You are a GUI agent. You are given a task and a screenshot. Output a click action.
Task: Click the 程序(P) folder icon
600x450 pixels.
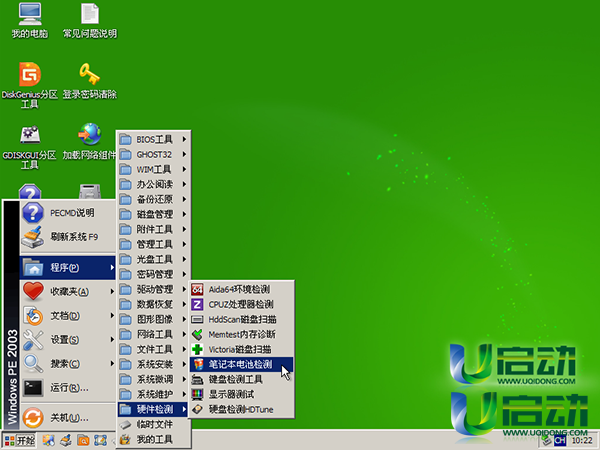33,267
